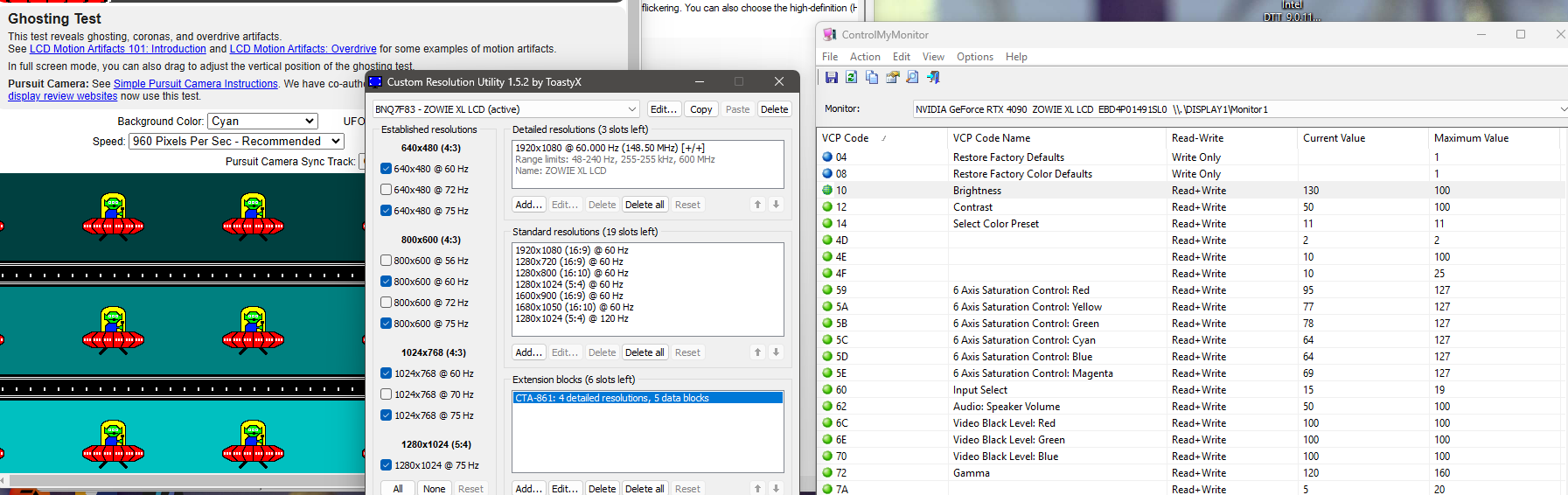Click the green icon of VCP code 4E

(827, 257)
